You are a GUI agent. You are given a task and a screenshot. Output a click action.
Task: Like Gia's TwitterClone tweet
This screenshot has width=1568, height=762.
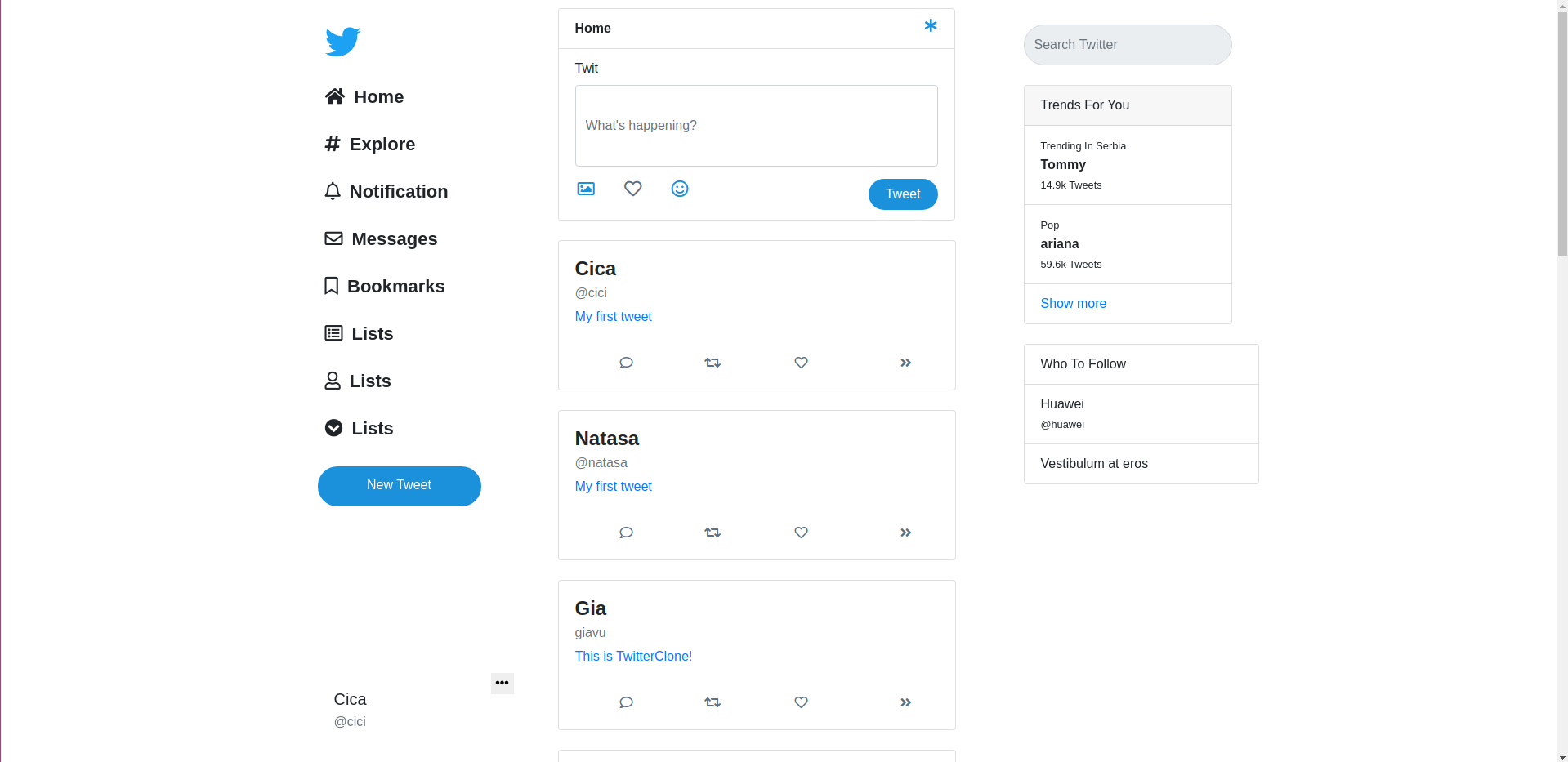click(x=801, y=702)
